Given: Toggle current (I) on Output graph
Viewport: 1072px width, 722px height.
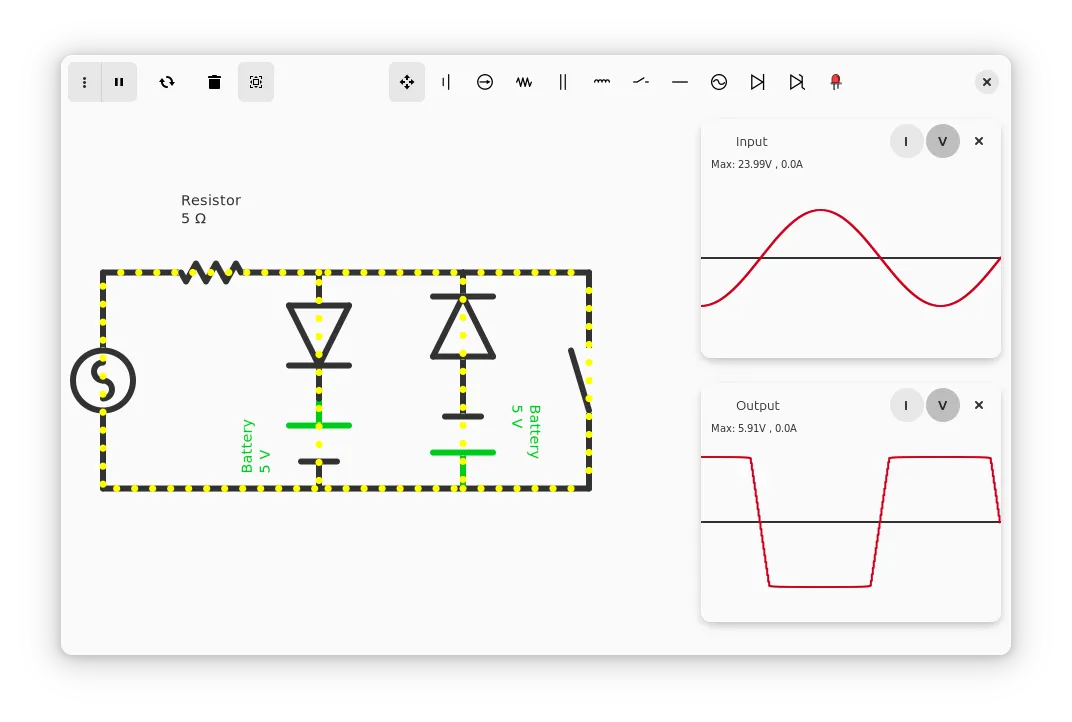Looking at the screenshot, I should 907,405.
